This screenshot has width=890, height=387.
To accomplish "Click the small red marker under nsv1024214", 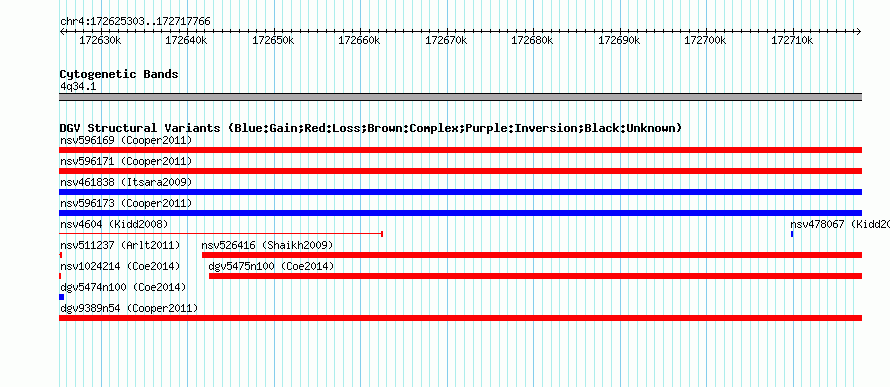I will click(60, 276).
